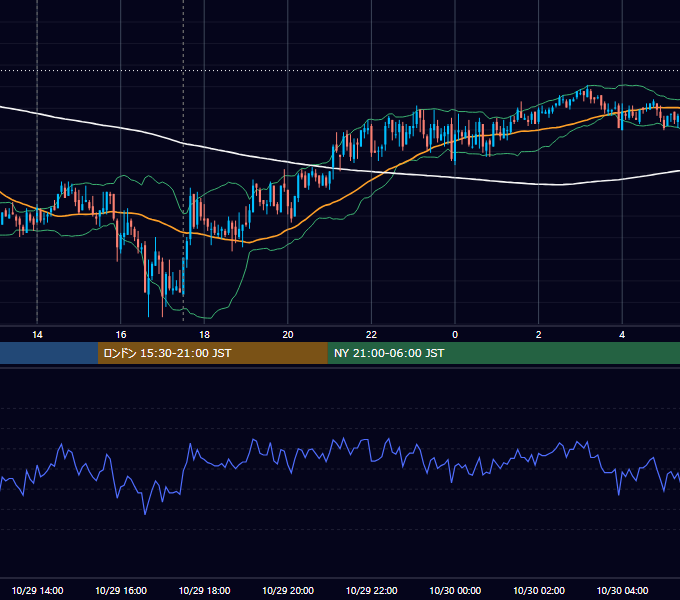This screenshot has height=600, width=680.
Task: Click the 14 hour label on price chart axis
Action: pos(37,335)
